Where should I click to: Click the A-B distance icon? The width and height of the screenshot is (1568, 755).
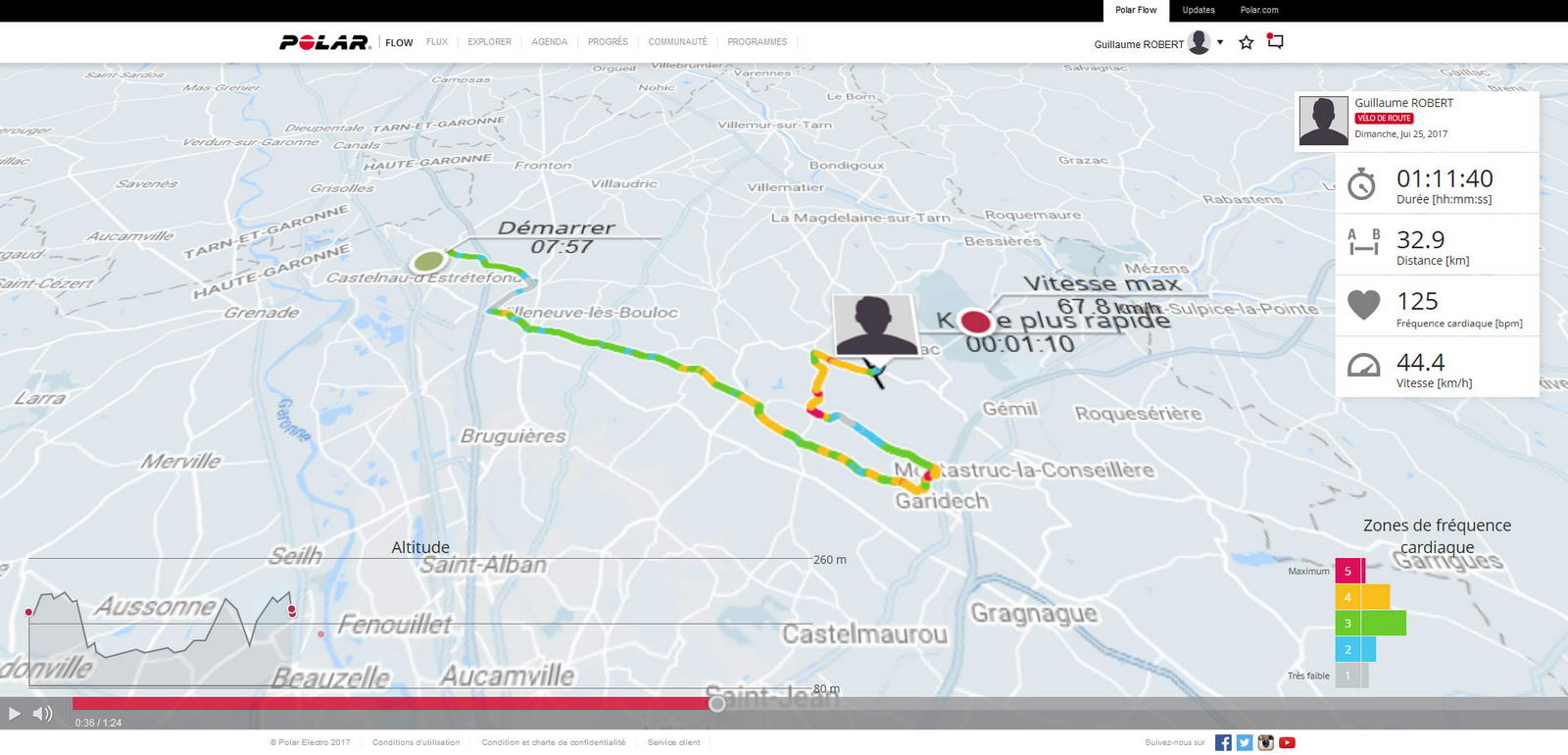[1363, 242]
